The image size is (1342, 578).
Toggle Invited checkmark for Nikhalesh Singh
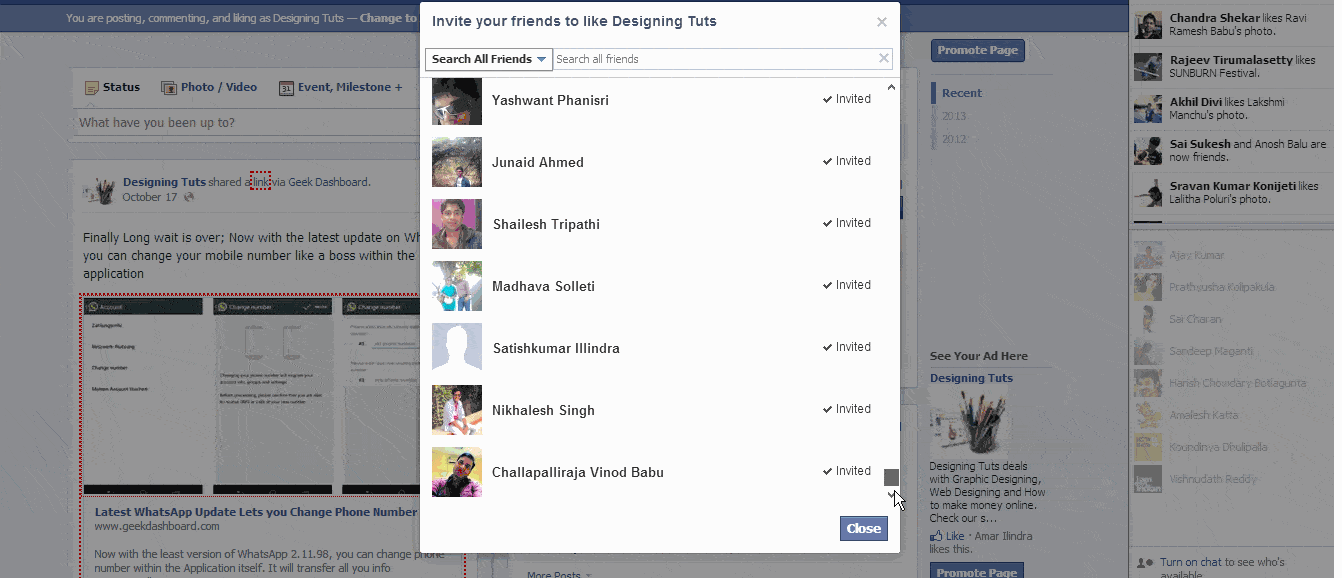(847, 409)
